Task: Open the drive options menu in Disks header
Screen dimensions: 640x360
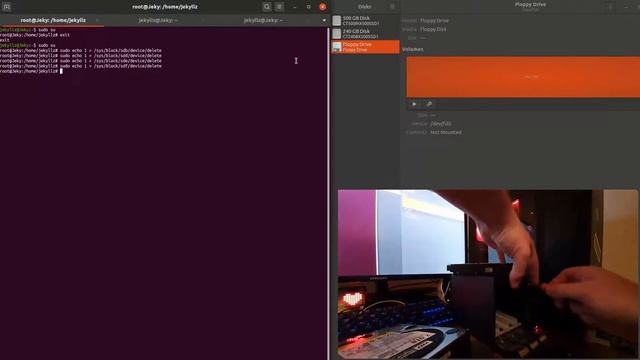Action: tap(611, 7)
